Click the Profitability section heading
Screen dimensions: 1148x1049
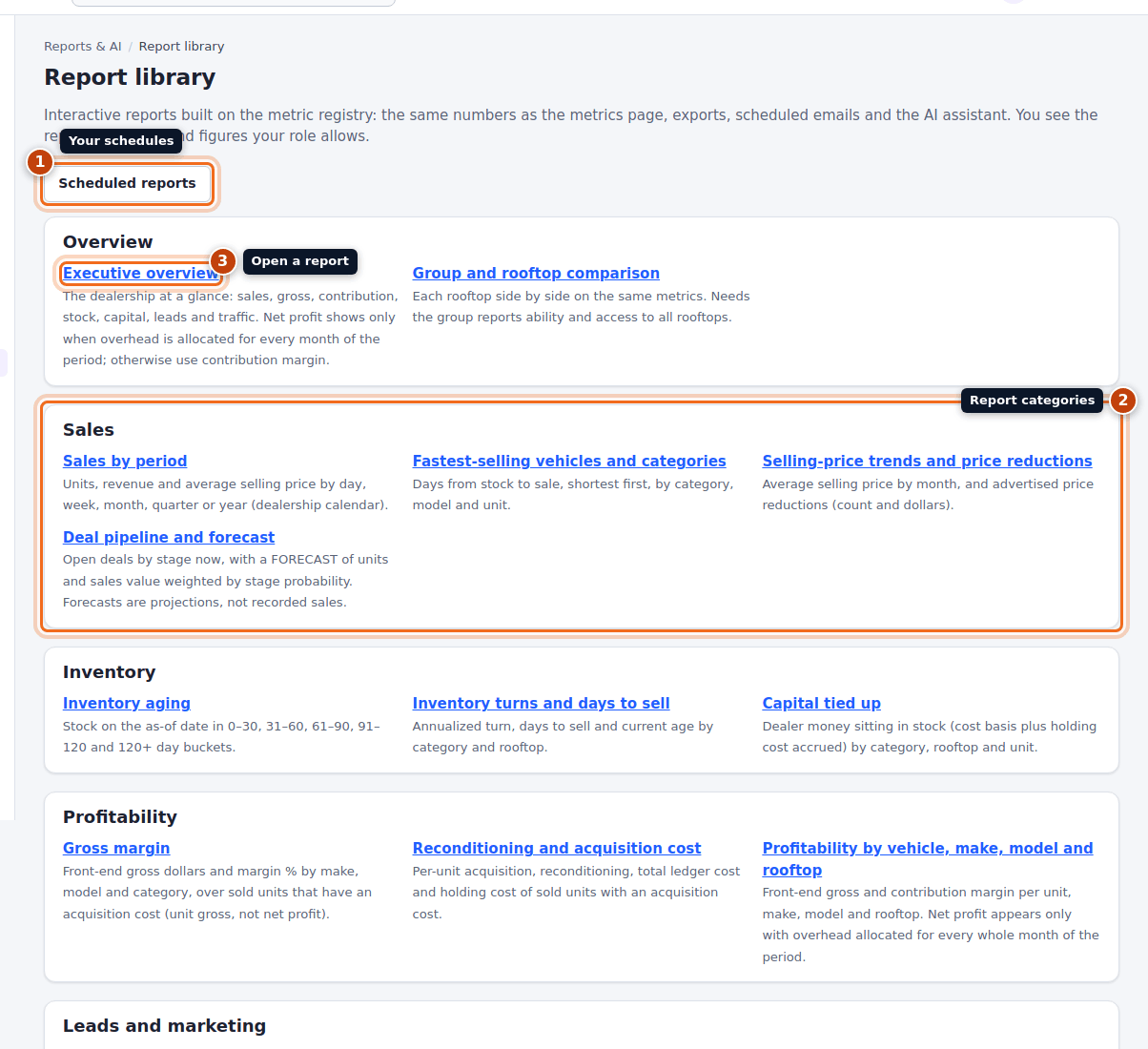(120, 817)
